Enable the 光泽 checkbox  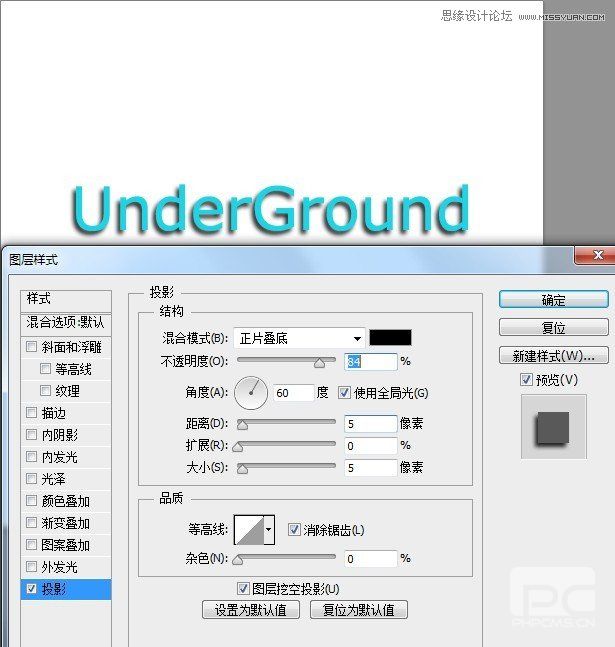[x=31, y=479]
